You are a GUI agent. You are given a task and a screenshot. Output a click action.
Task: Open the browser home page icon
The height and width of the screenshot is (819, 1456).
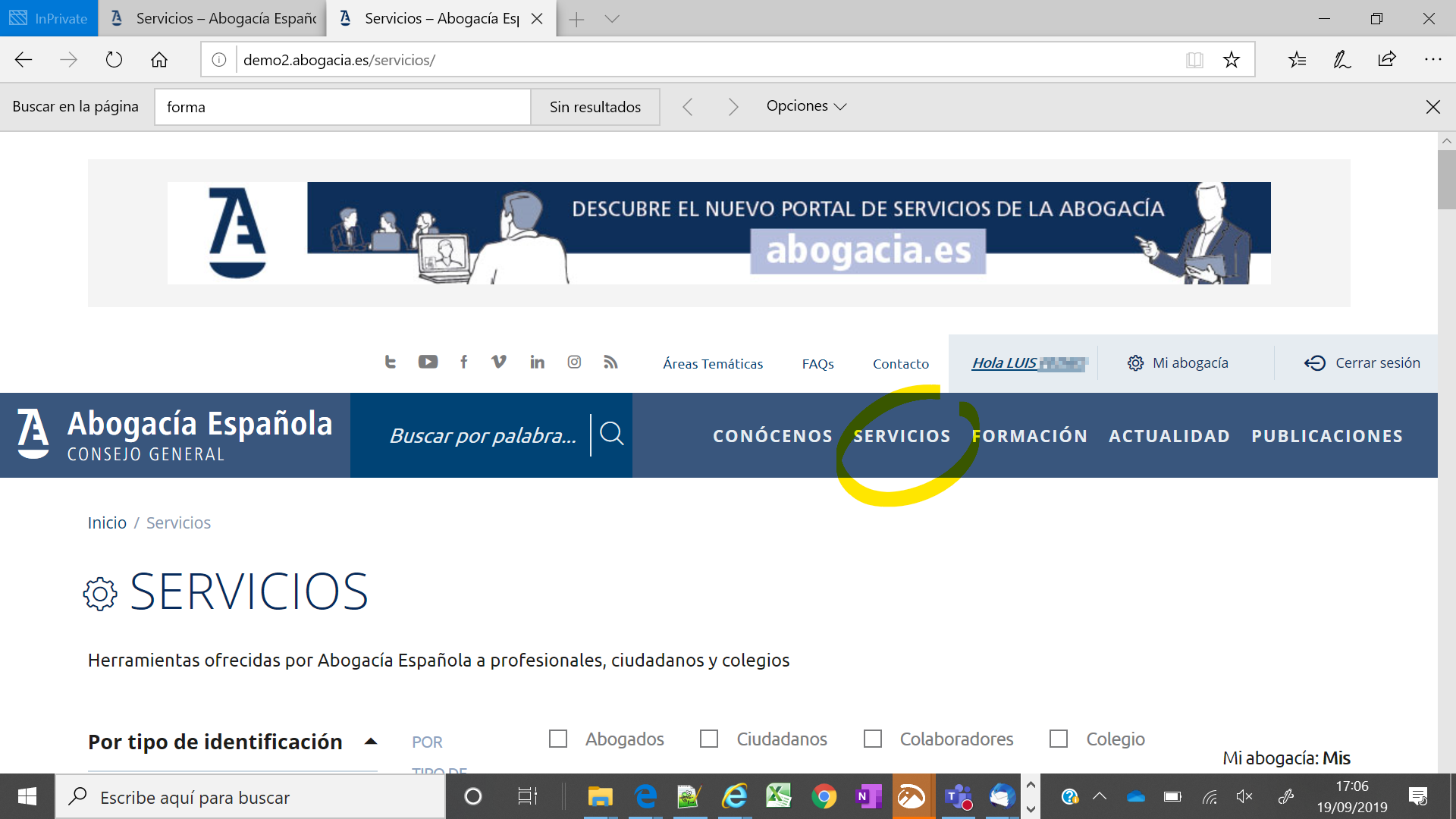pyautogui.click(x=159, y=60)
